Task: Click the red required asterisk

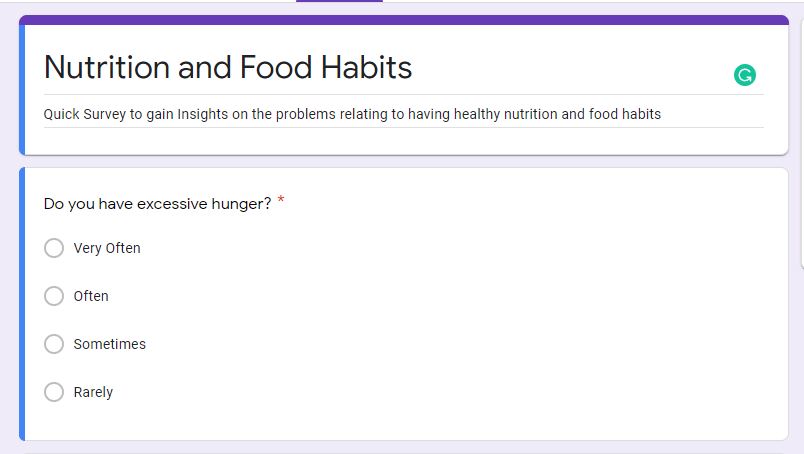Action: (x=281, y=202)
